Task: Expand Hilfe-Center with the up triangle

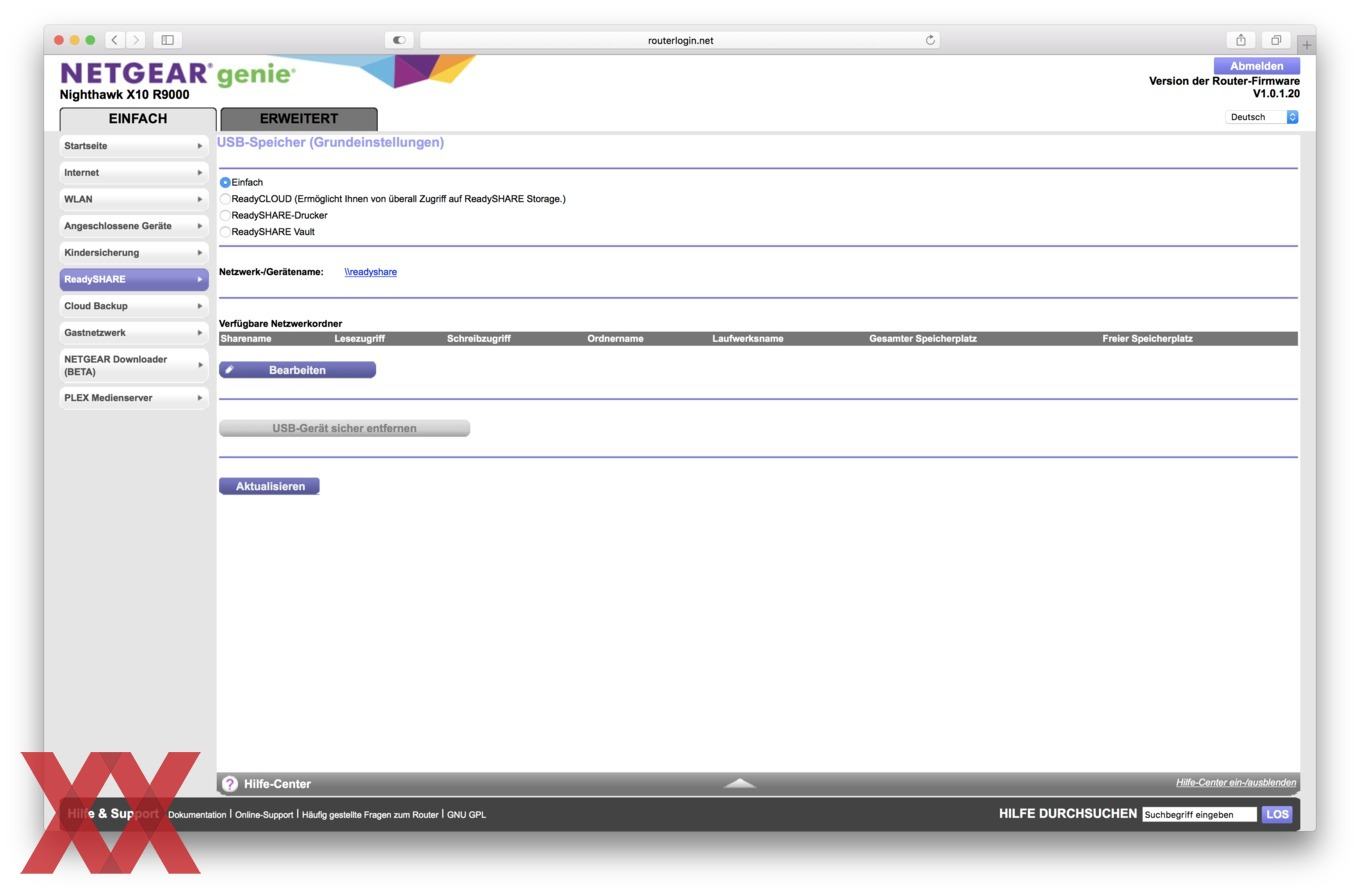Action: click(740, 783)
